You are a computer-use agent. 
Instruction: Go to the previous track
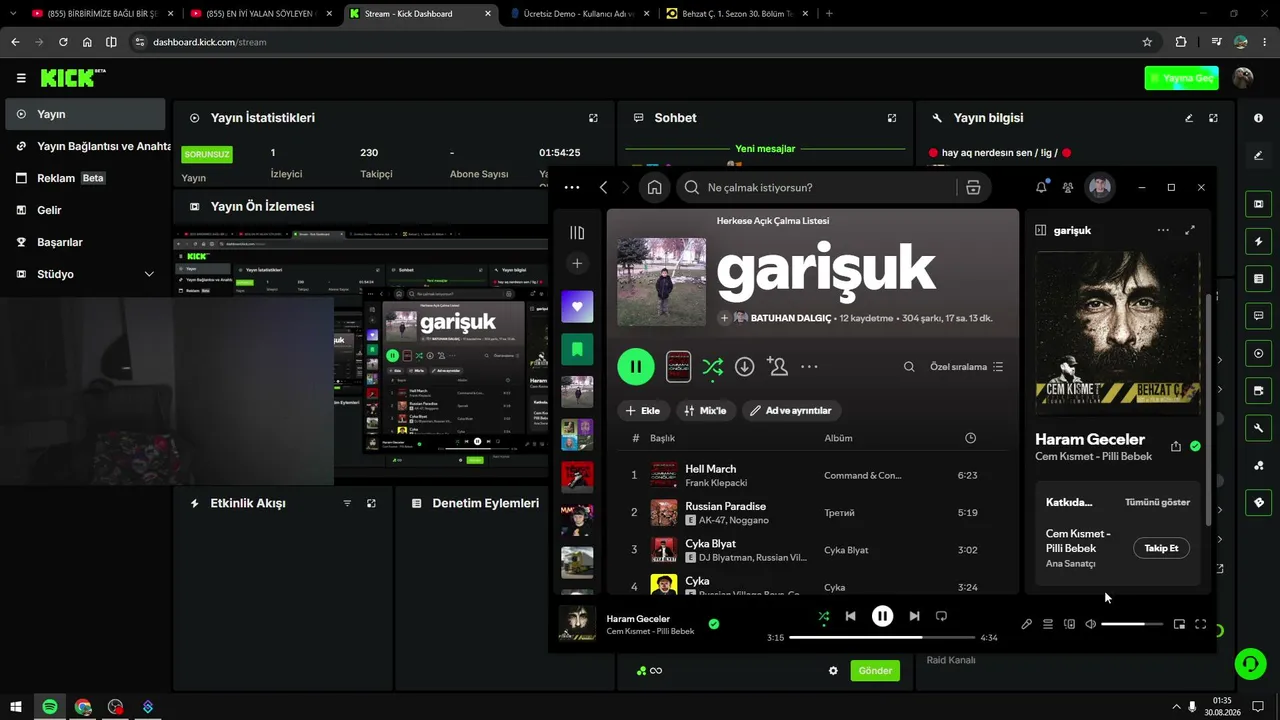(x=850, y=616)
